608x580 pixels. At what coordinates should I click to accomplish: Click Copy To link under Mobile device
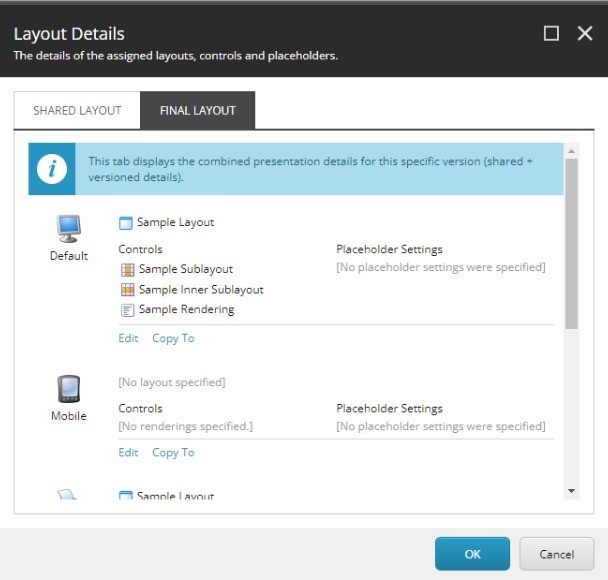173,452
